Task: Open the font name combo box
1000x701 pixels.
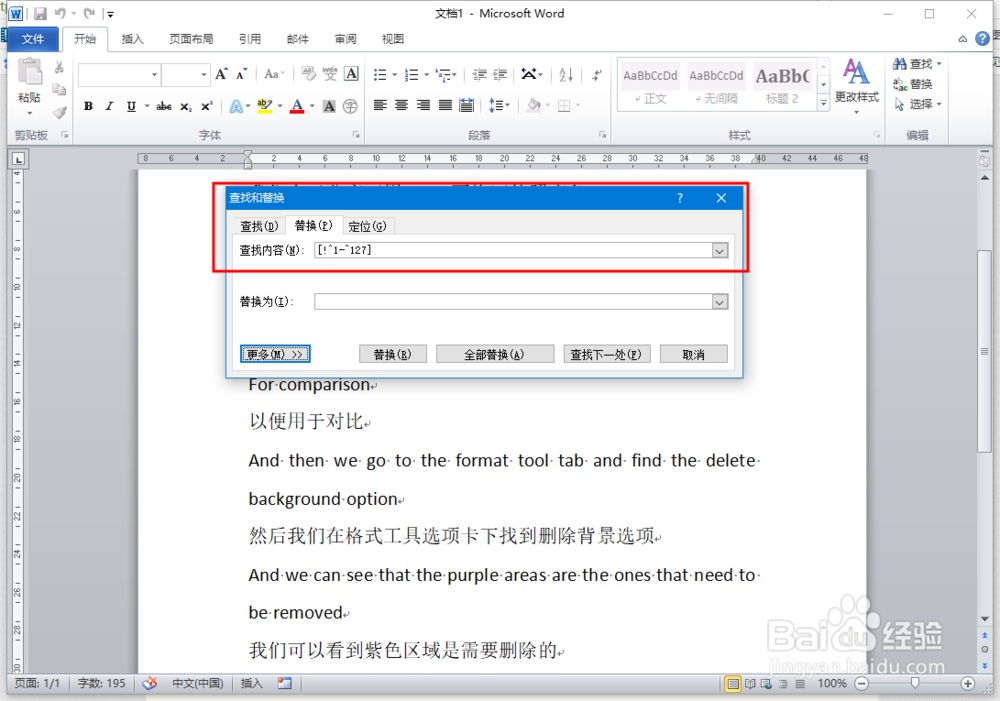Action: [119, 75]
